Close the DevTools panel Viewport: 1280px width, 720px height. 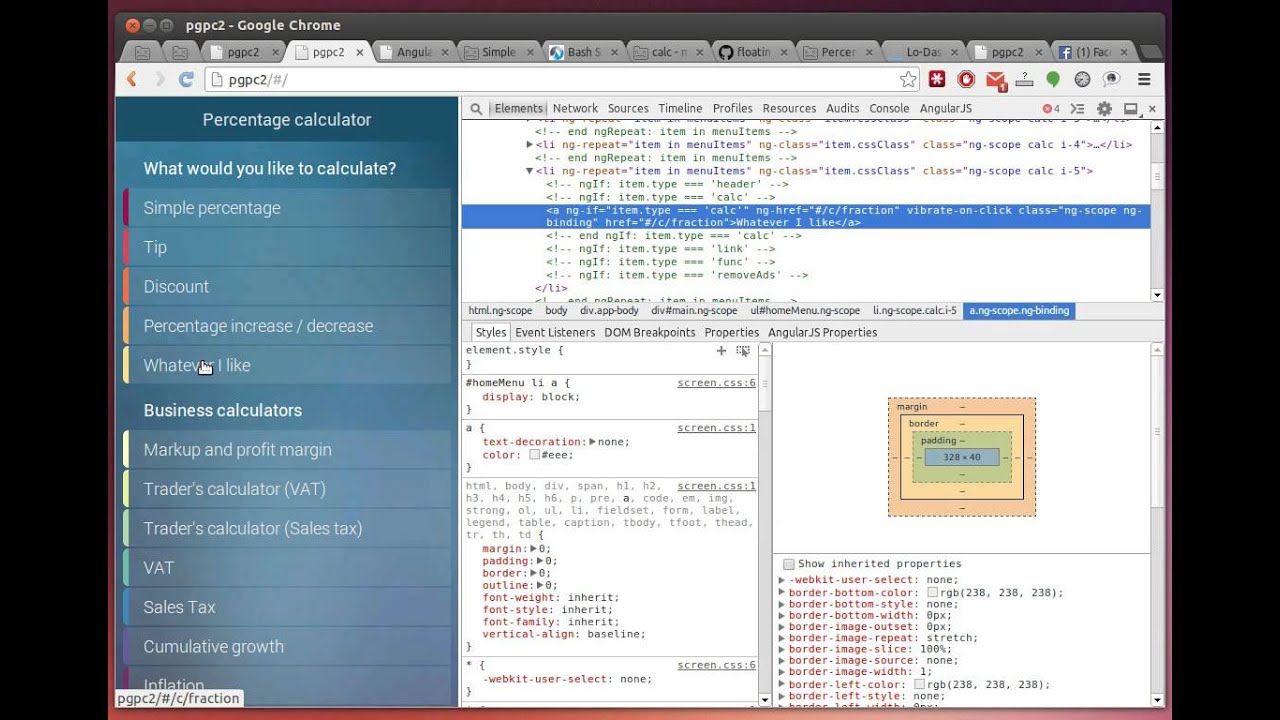coord(1152,109)
